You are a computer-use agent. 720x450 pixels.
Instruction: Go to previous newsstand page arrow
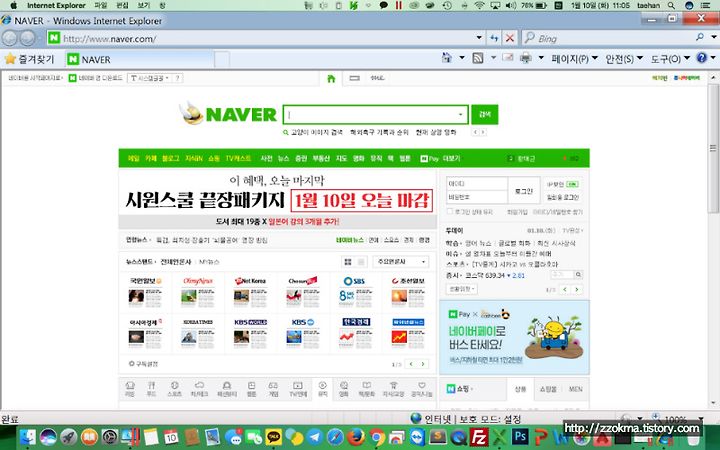coord(411,364)
